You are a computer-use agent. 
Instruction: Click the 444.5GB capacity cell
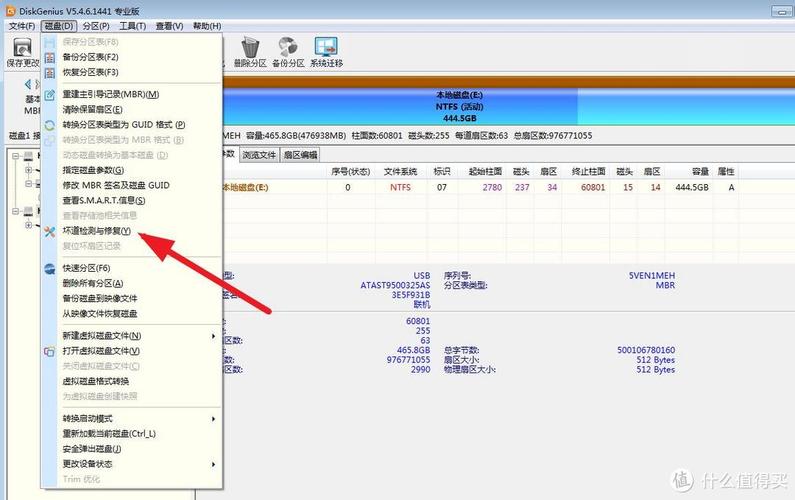click(692, 188)
